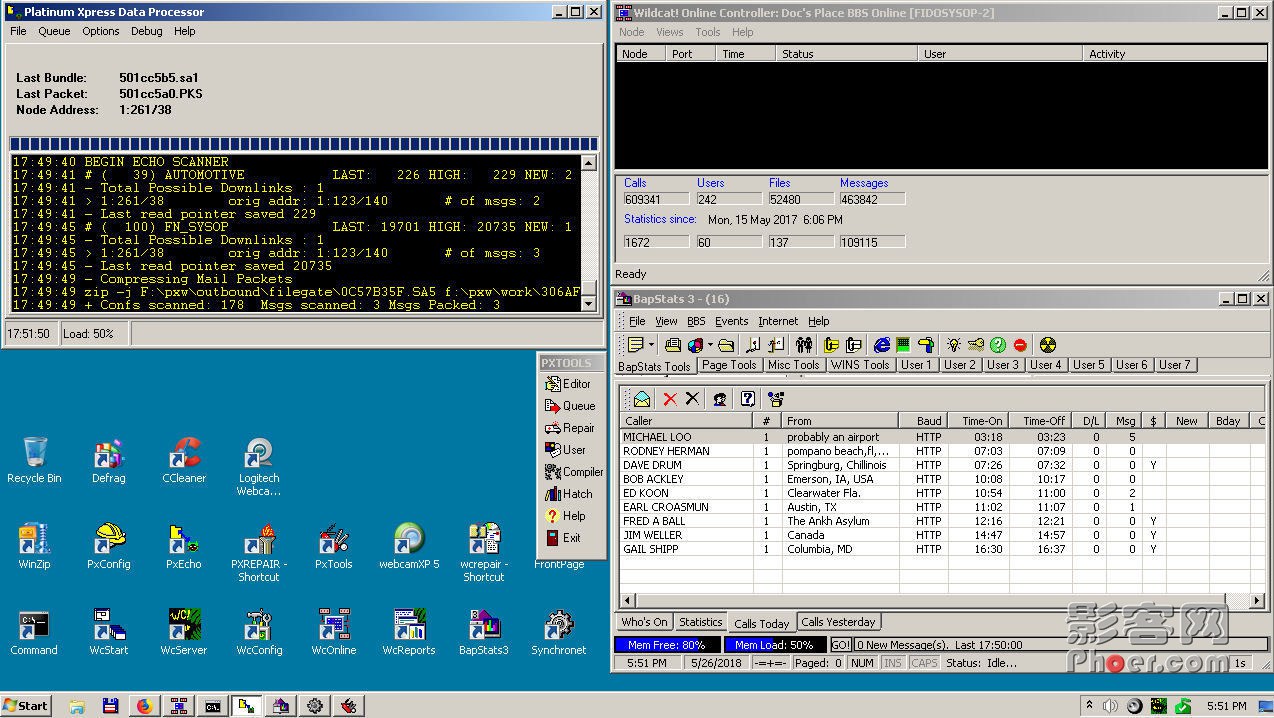The width and height of the screenshot is (1274, 718).
Task: Click the green help question mark in BapStats toolbar
Action: click(x=998, y=345)
